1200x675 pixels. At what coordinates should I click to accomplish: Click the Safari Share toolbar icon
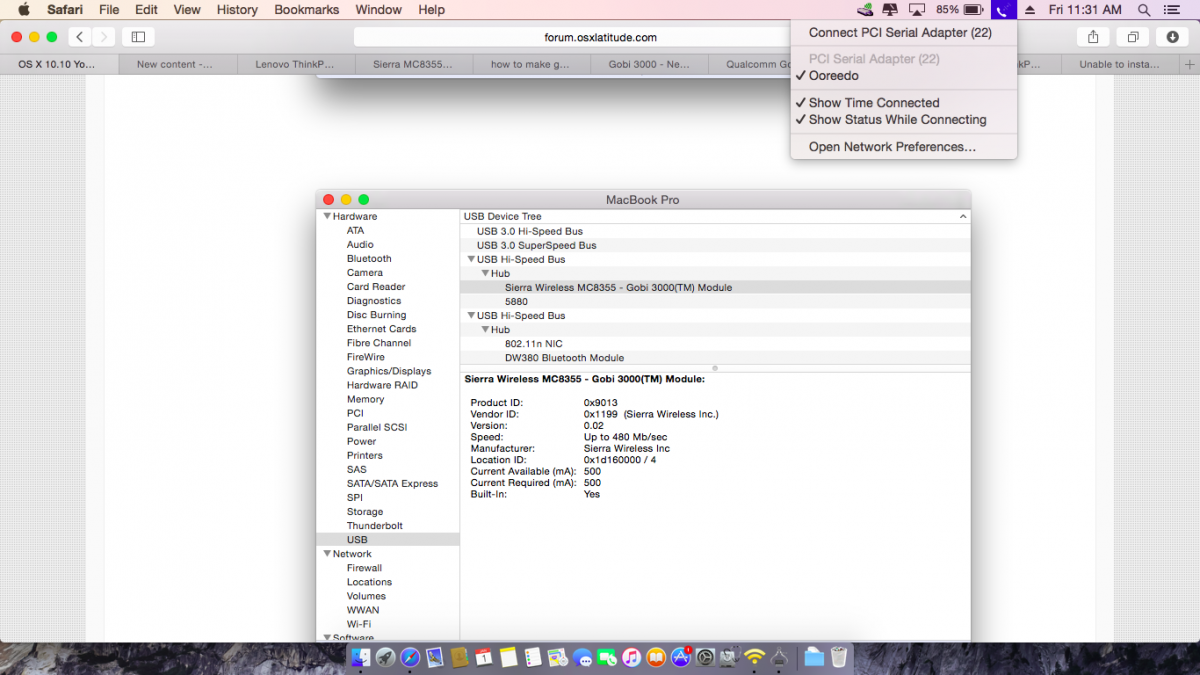pos(1093,37)
